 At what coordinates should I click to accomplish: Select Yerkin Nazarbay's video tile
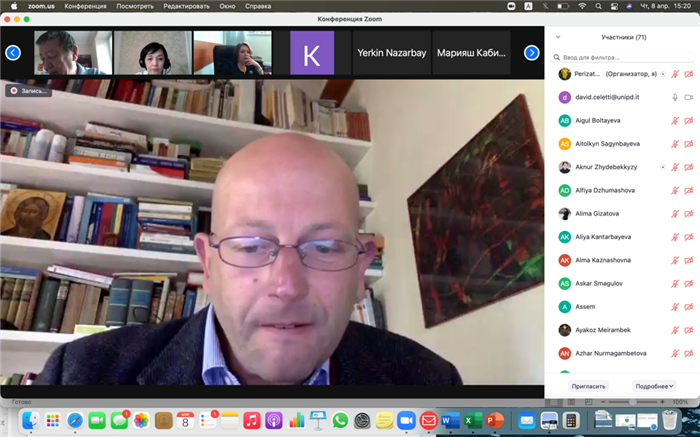(x=390, y=53)
